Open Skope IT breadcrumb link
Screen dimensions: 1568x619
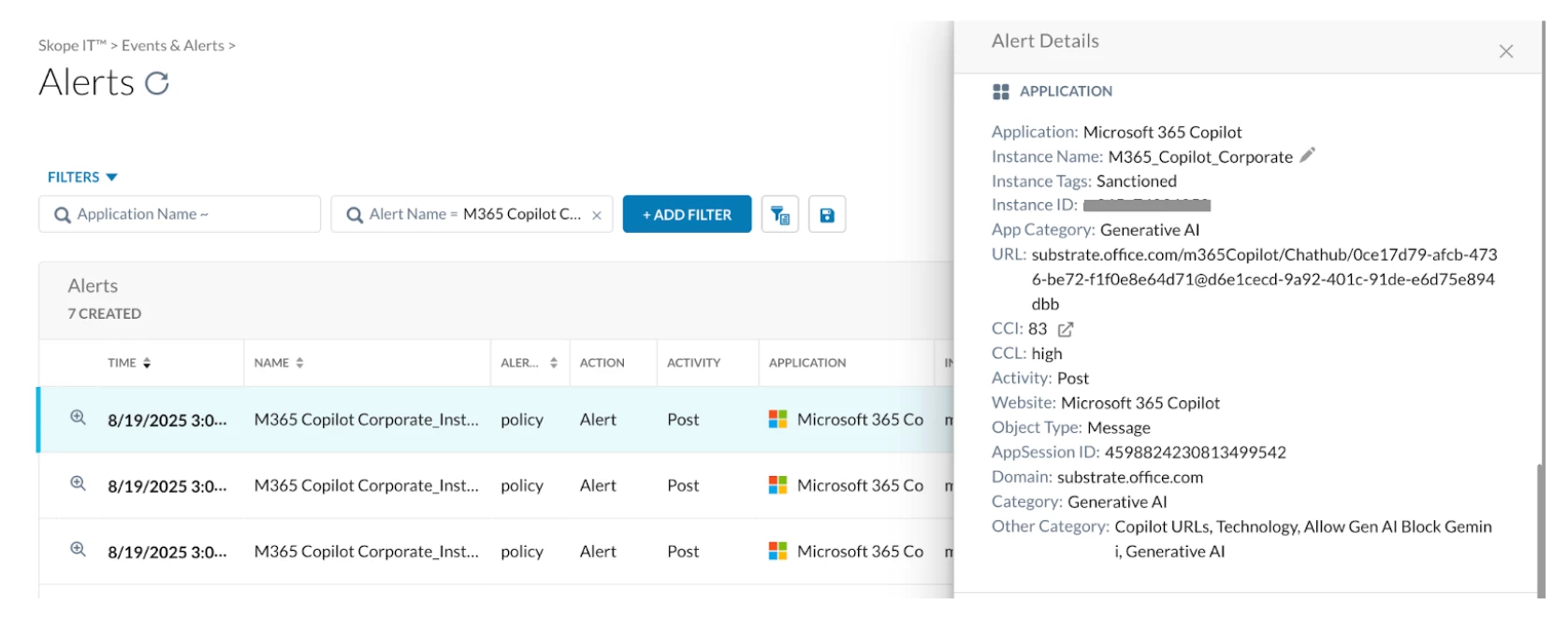click(x=72, y=46)
